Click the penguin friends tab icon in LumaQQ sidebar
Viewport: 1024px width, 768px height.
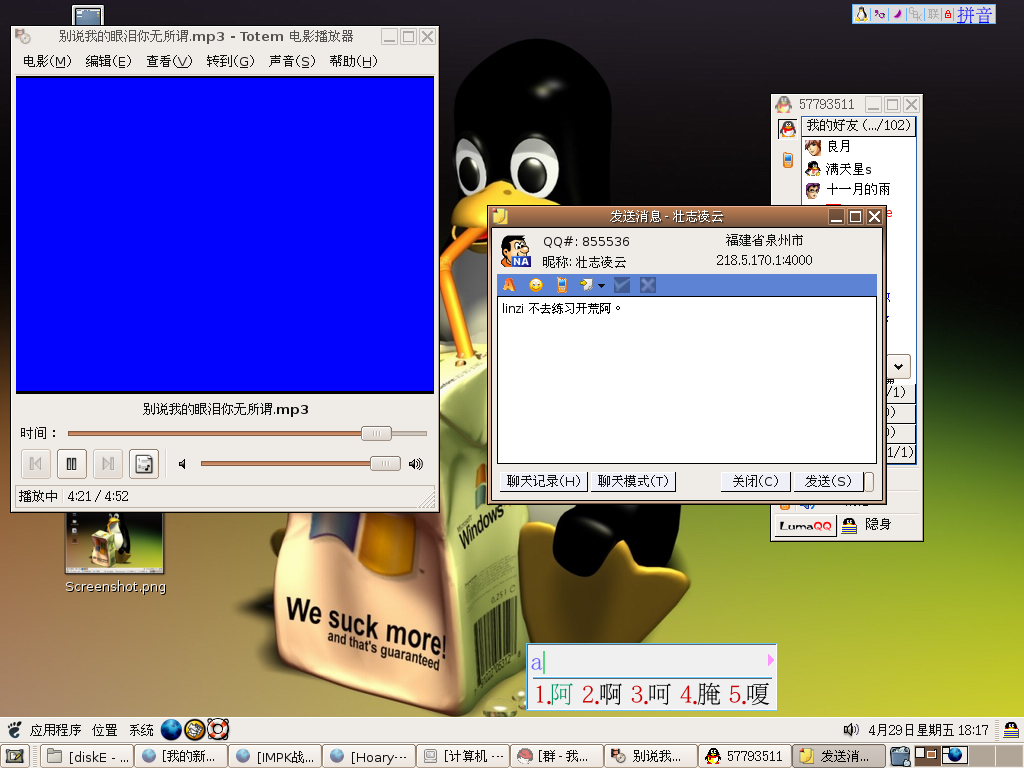click(x=788, y=129)
